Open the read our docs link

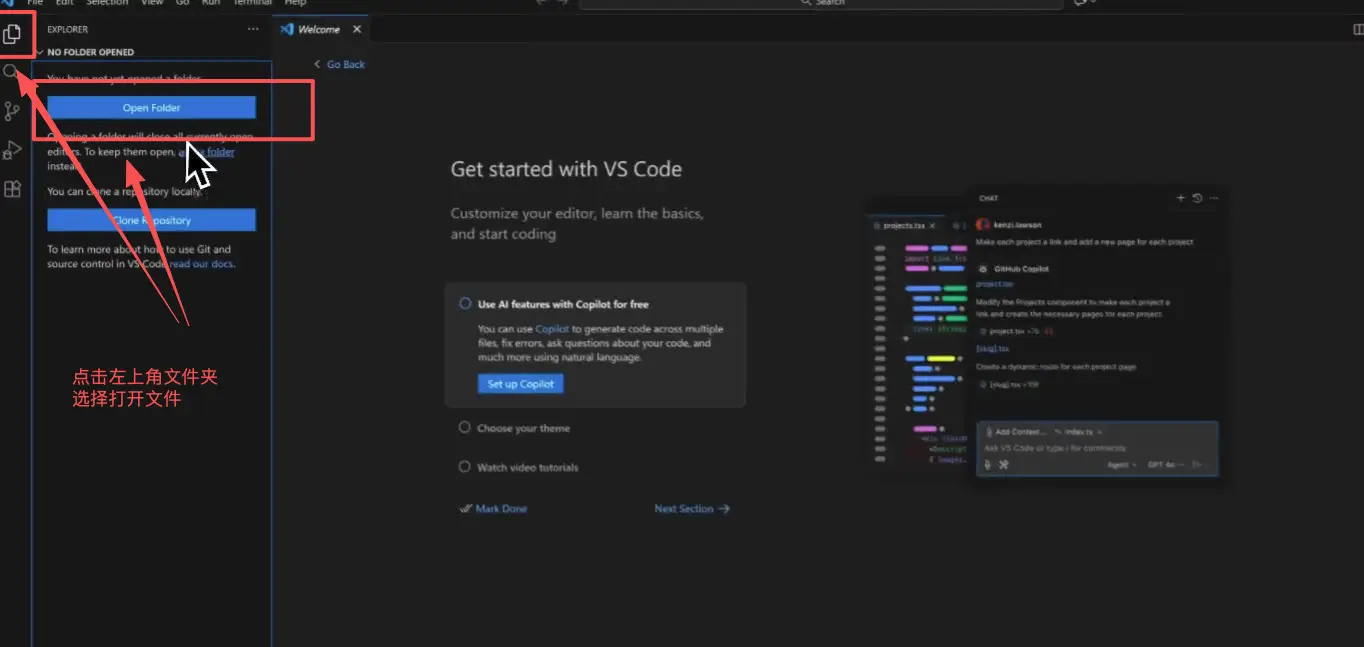click(x=202, y=264)
